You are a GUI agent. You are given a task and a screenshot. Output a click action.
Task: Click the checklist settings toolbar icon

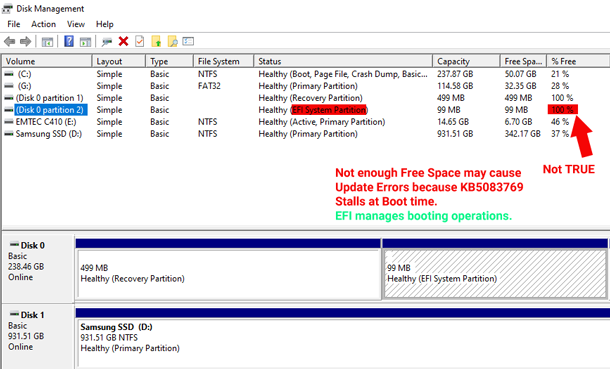click(188, 41)
